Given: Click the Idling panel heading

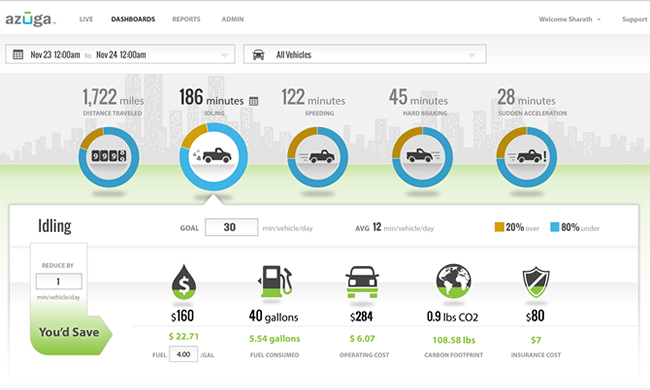Looking at the screenshot, I should click(55, 226).
